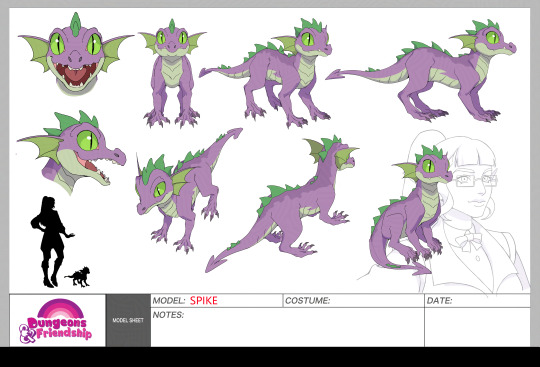Select the black human silhouette figure
Screen dimensions: 540x367
tap(52, 242)
